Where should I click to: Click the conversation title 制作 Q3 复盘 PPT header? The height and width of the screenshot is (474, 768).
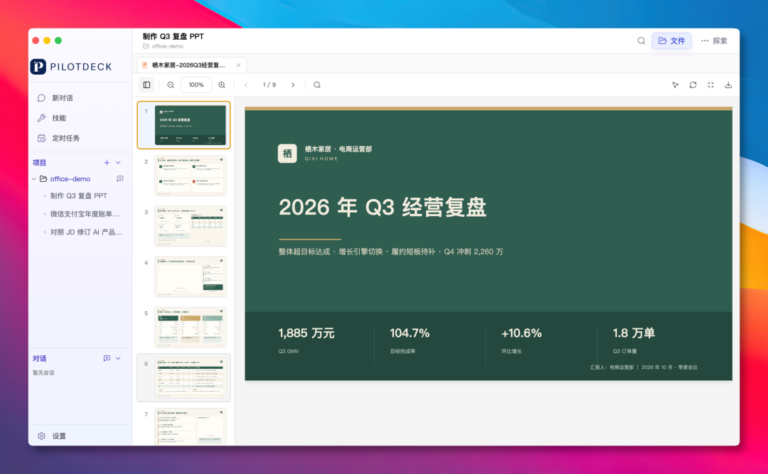pyautogui.click(x=173, y=36)
